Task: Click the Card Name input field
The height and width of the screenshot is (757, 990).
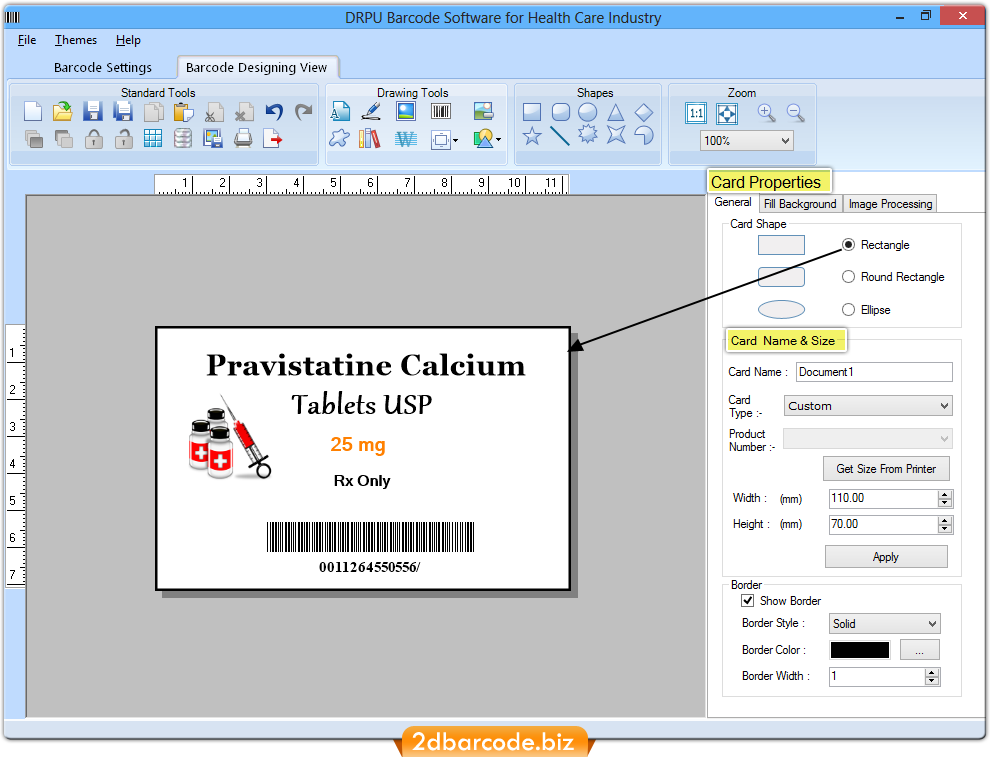Action: coord(874,372)
